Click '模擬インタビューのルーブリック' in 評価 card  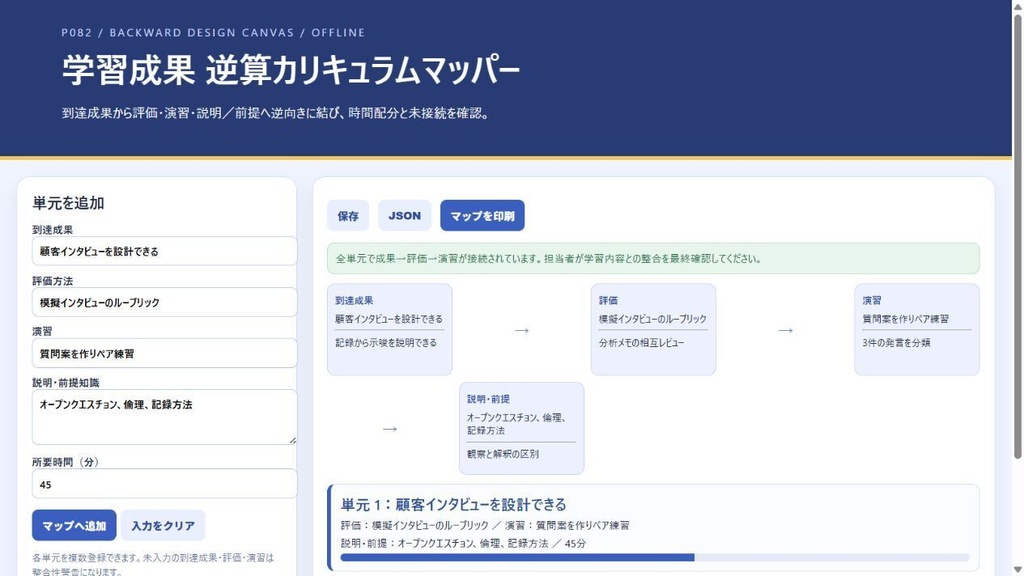point(652,319)
